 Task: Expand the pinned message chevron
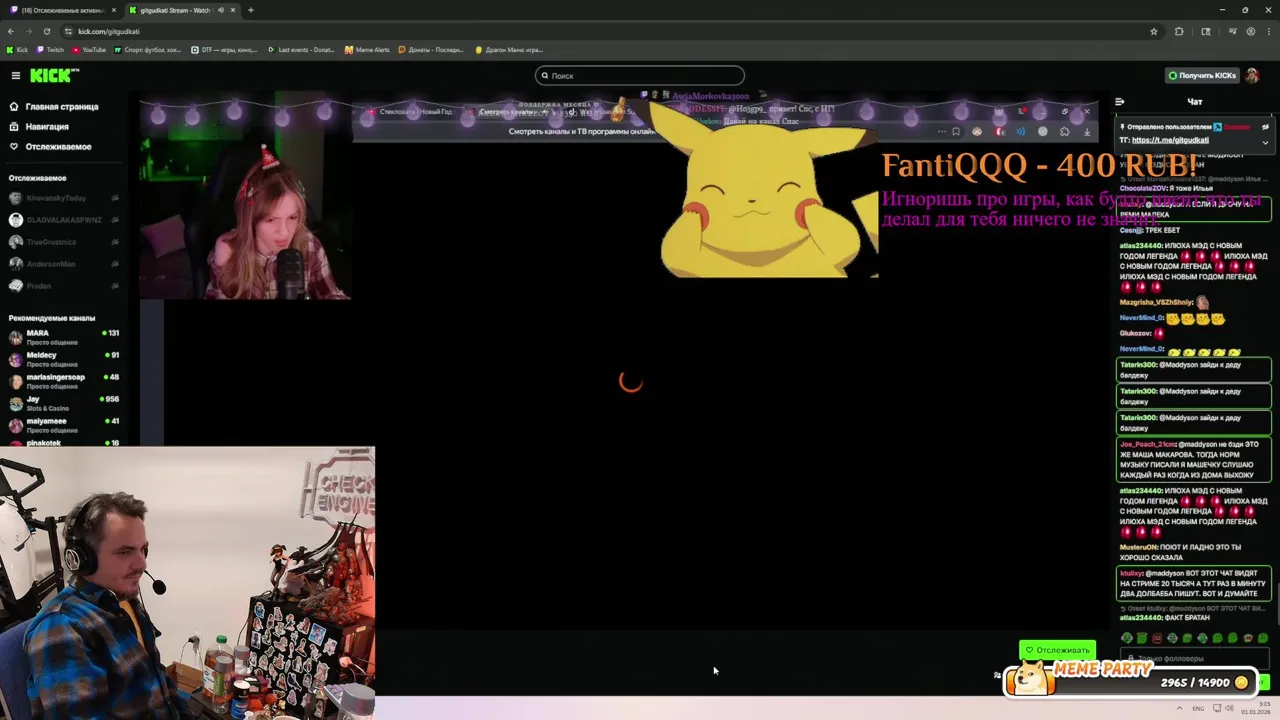[x=1265, y=141]
